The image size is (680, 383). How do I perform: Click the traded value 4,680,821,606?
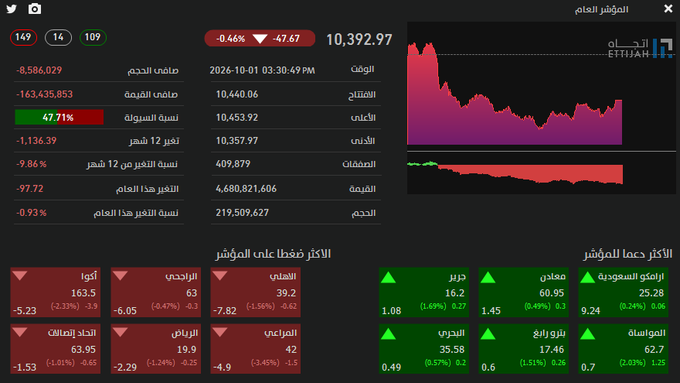pyautogui.click(x=246, y=189)
